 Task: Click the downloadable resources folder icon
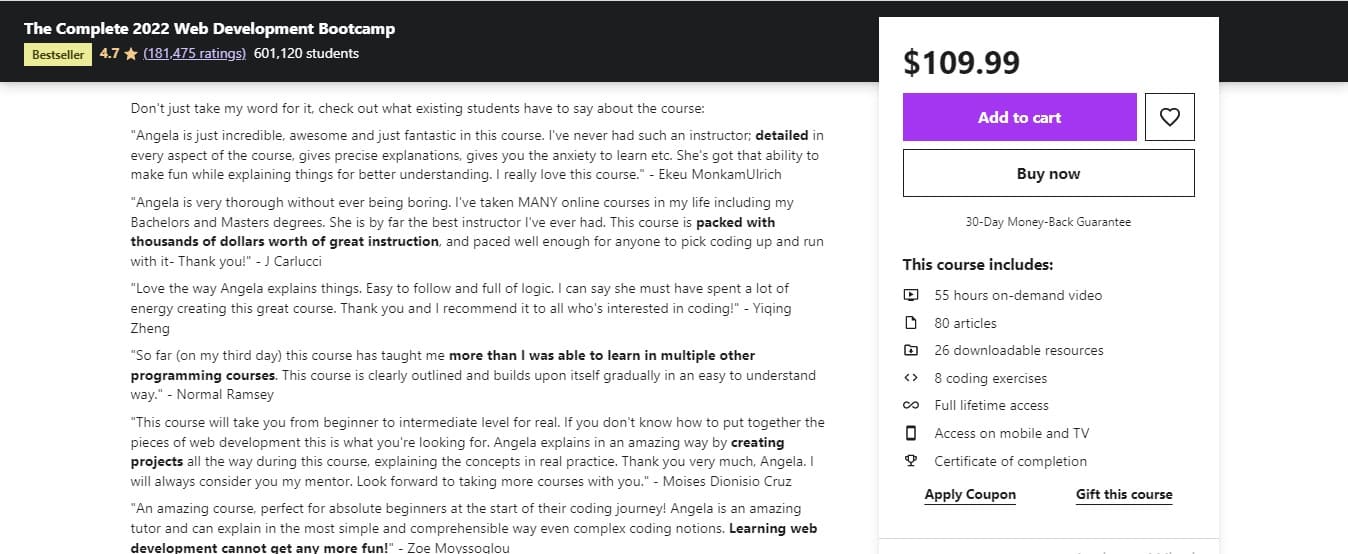click(x=911, y=351)
